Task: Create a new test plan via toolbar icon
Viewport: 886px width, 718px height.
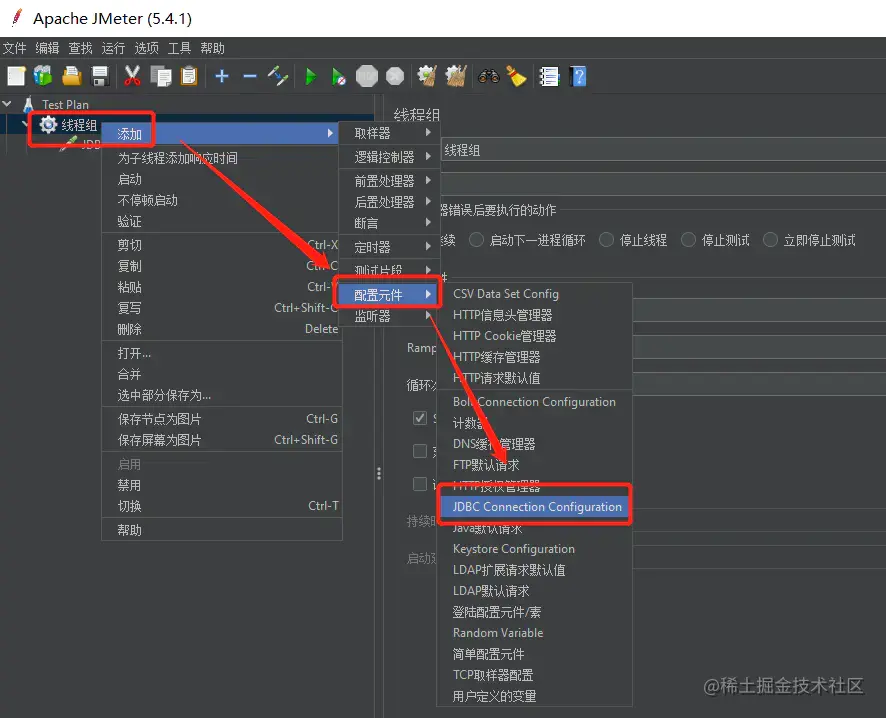Action: 16,76
